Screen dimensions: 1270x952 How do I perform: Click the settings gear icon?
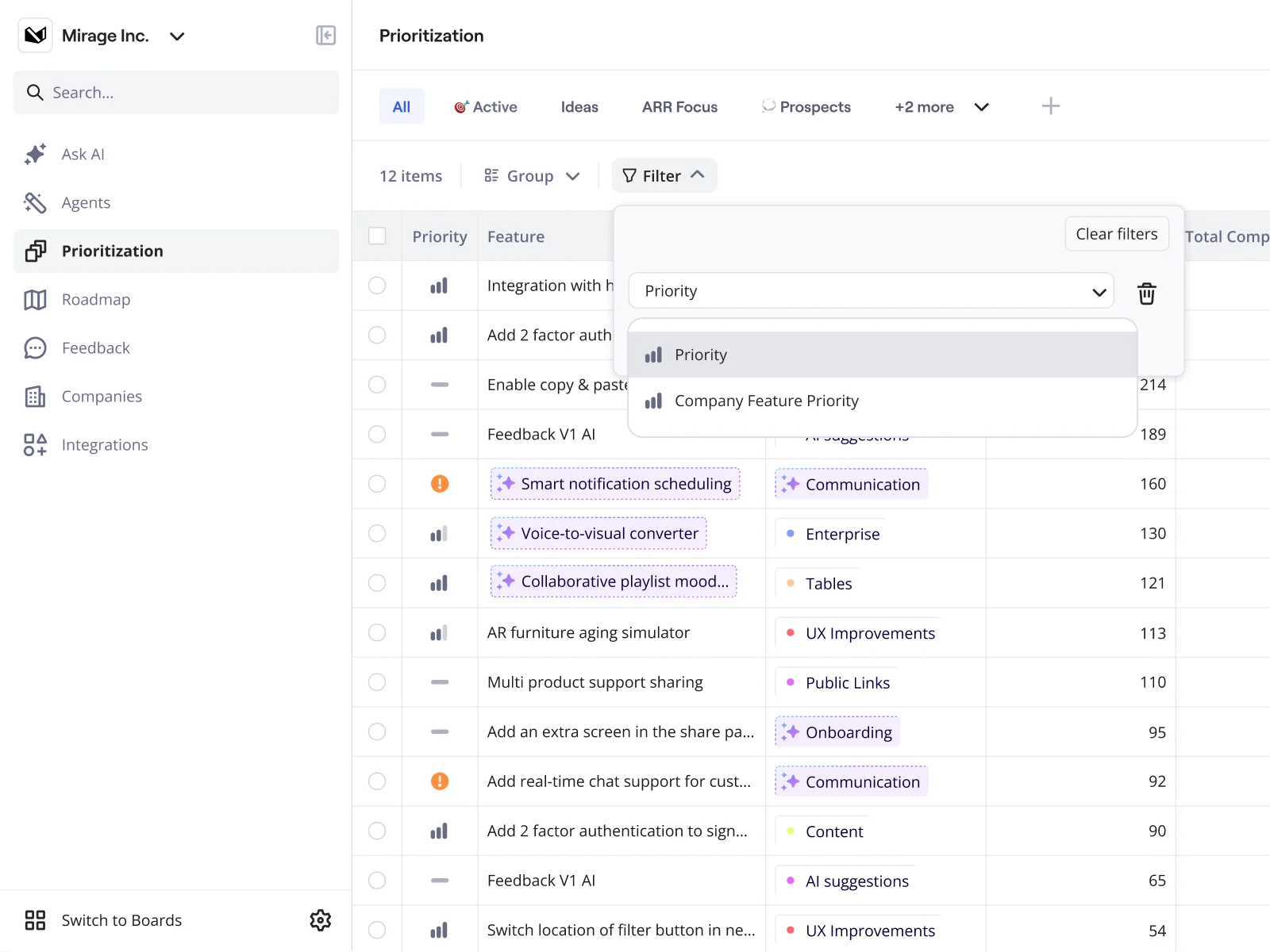point(320,920)
